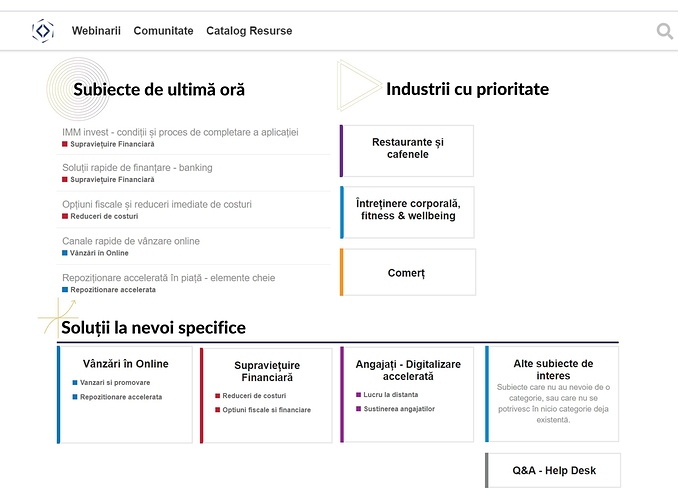This screenshot has width=678, height=500.
Task: Open Lucru la distanta subcategory
Action: point(391,395)
